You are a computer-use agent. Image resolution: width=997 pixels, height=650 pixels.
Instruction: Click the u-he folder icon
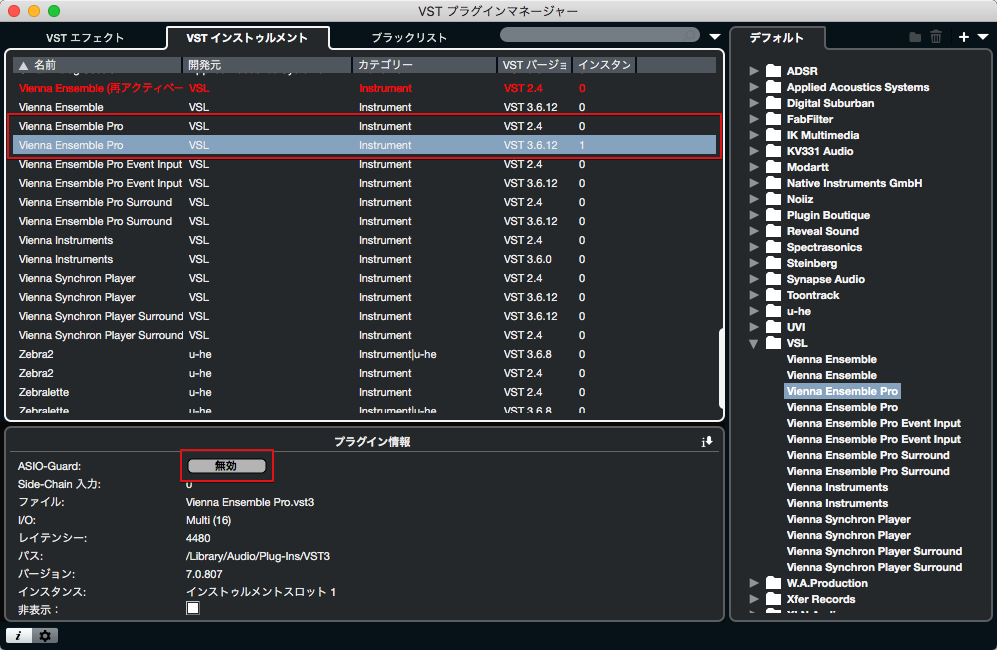[x=773, y=311]
